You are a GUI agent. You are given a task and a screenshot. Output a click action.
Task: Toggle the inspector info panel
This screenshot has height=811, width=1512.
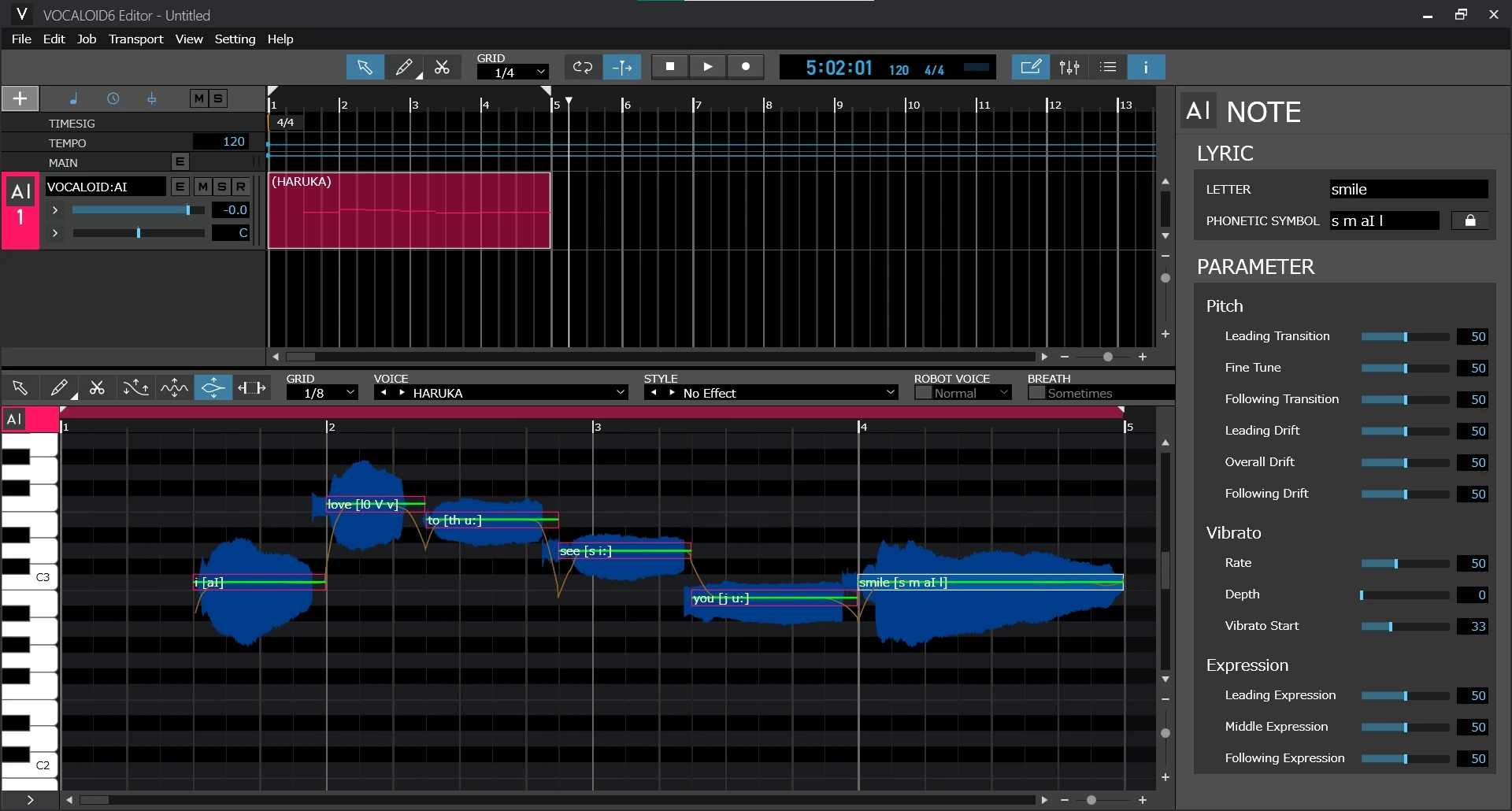coord(1146,67)
